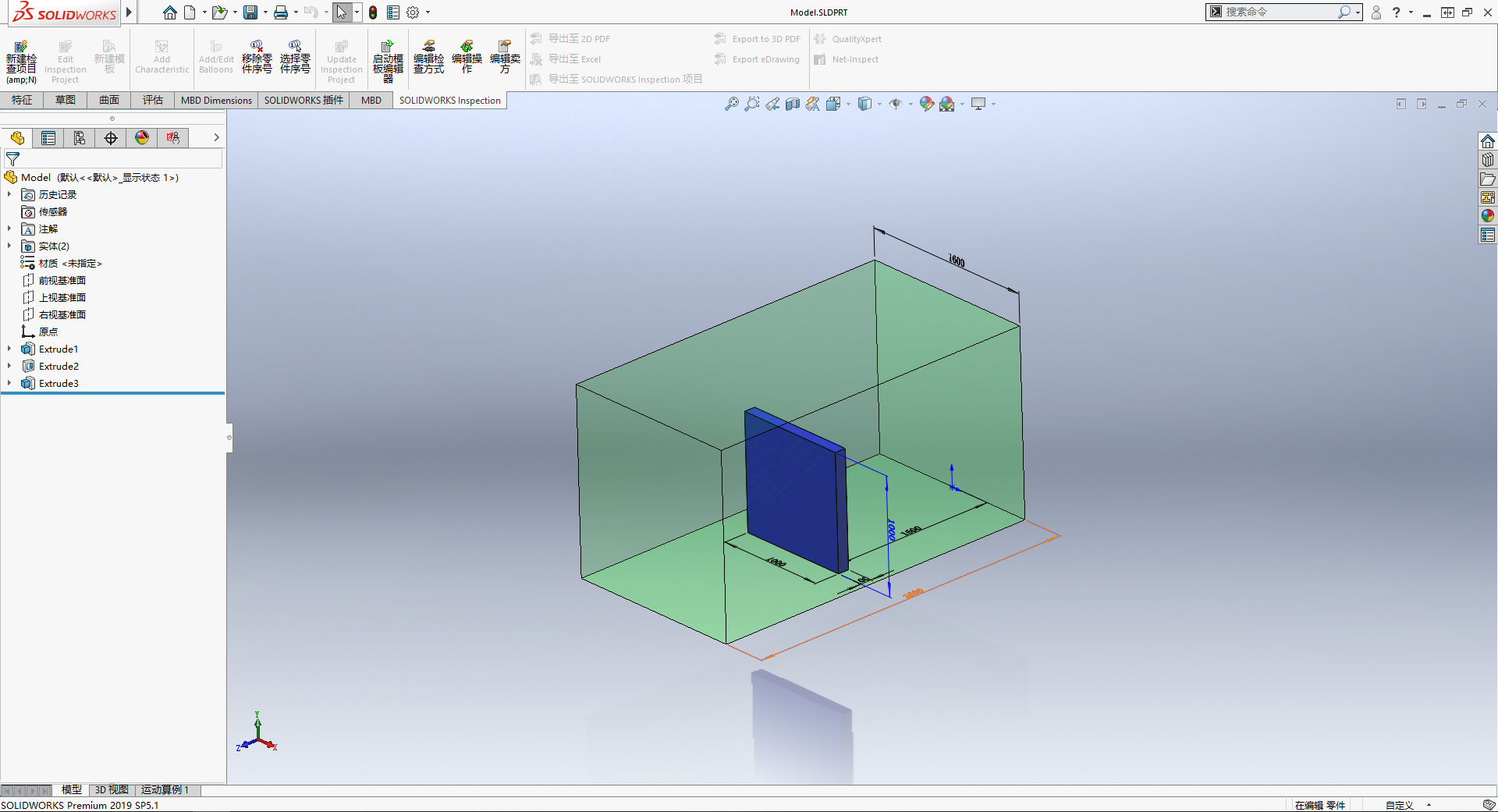Expand the 历史记录 tree node

tap(9, 194)
